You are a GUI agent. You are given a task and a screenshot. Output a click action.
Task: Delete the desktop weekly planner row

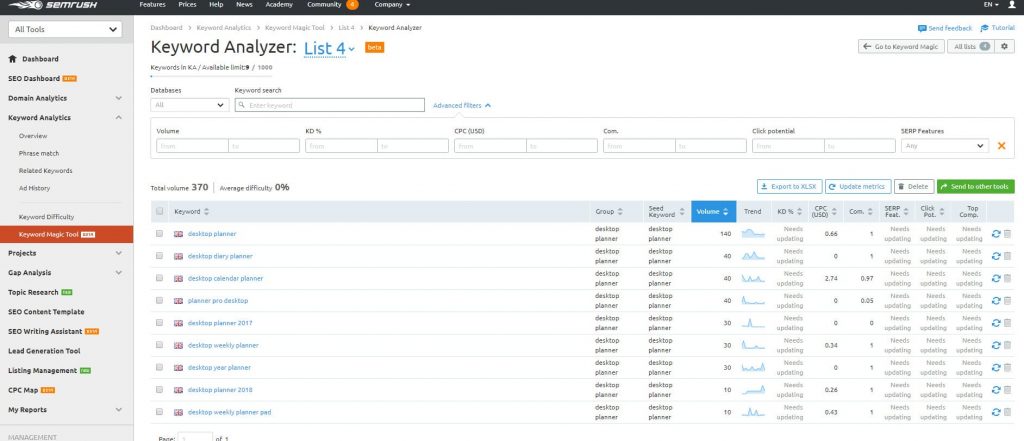click(1007, 345)
